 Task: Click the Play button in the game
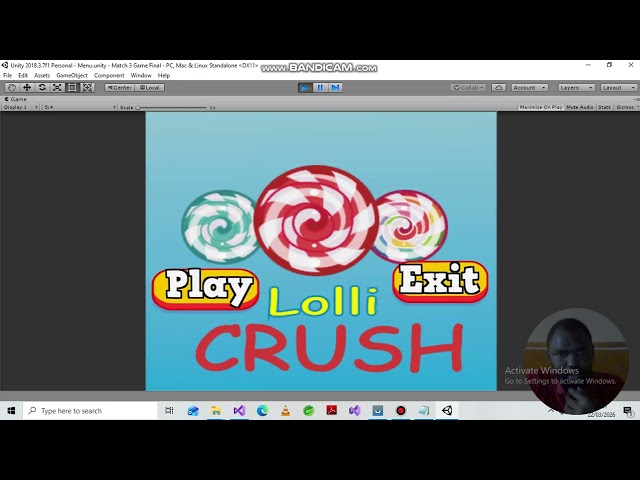tap(206, 288)
